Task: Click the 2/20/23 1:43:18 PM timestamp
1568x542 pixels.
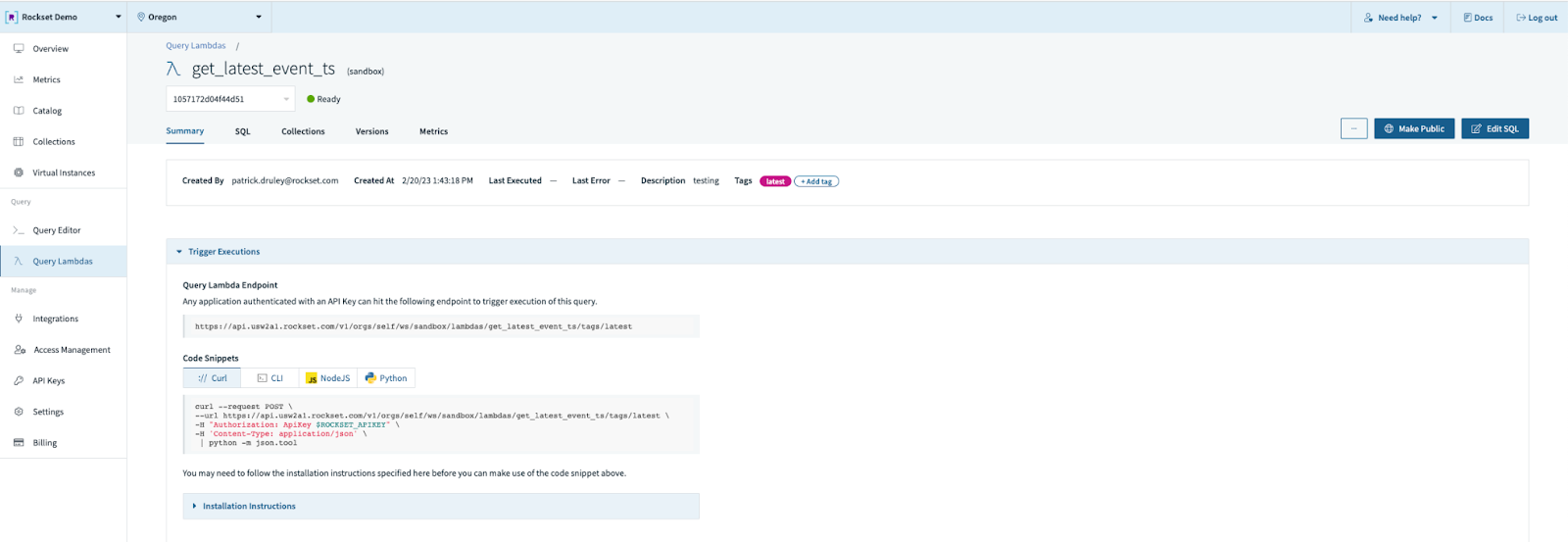Action: pos(437,180)
